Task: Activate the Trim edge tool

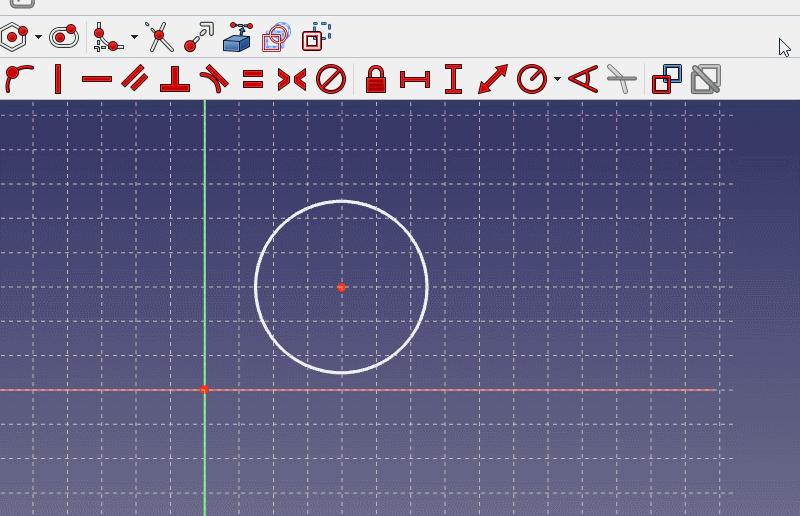Action: coord(159,38)
